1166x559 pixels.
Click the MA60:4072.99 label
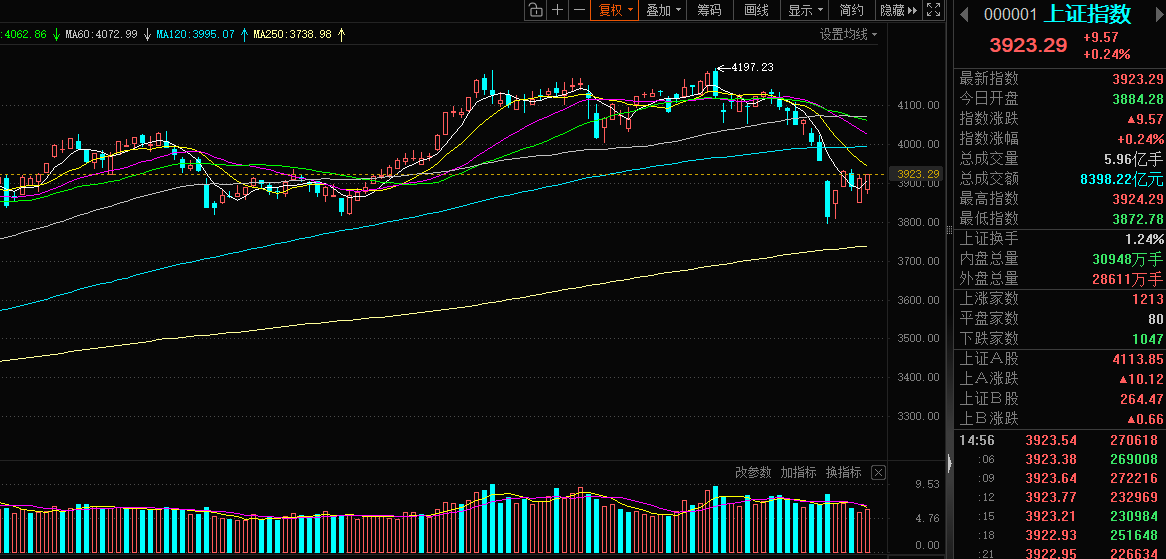click(x=101, y=34)
